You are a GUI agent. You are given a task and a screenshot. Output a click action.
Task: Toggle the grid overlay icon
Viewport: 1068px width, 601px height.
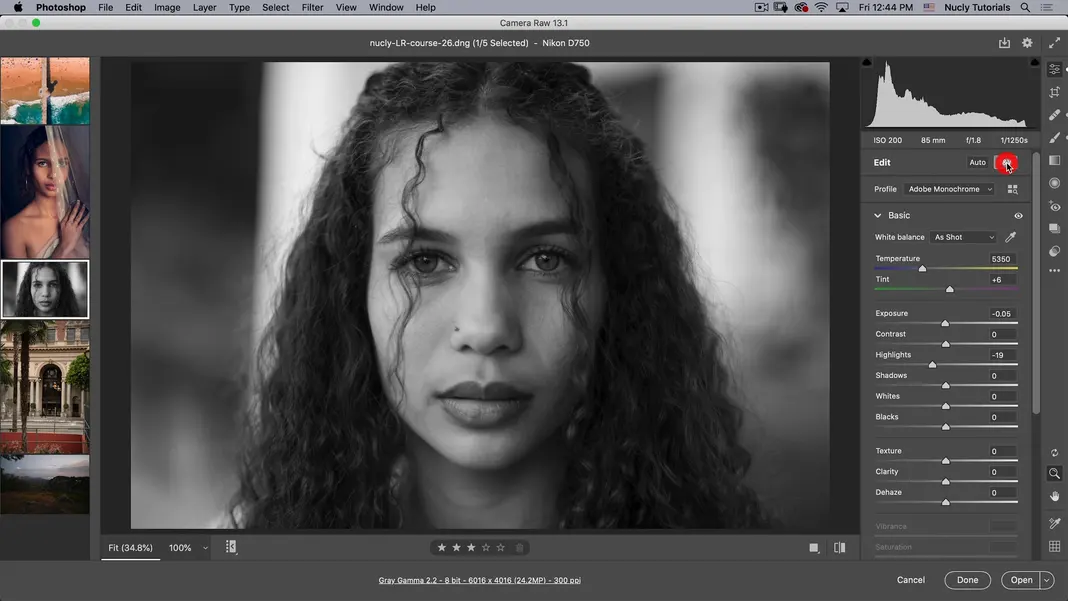1054,546
